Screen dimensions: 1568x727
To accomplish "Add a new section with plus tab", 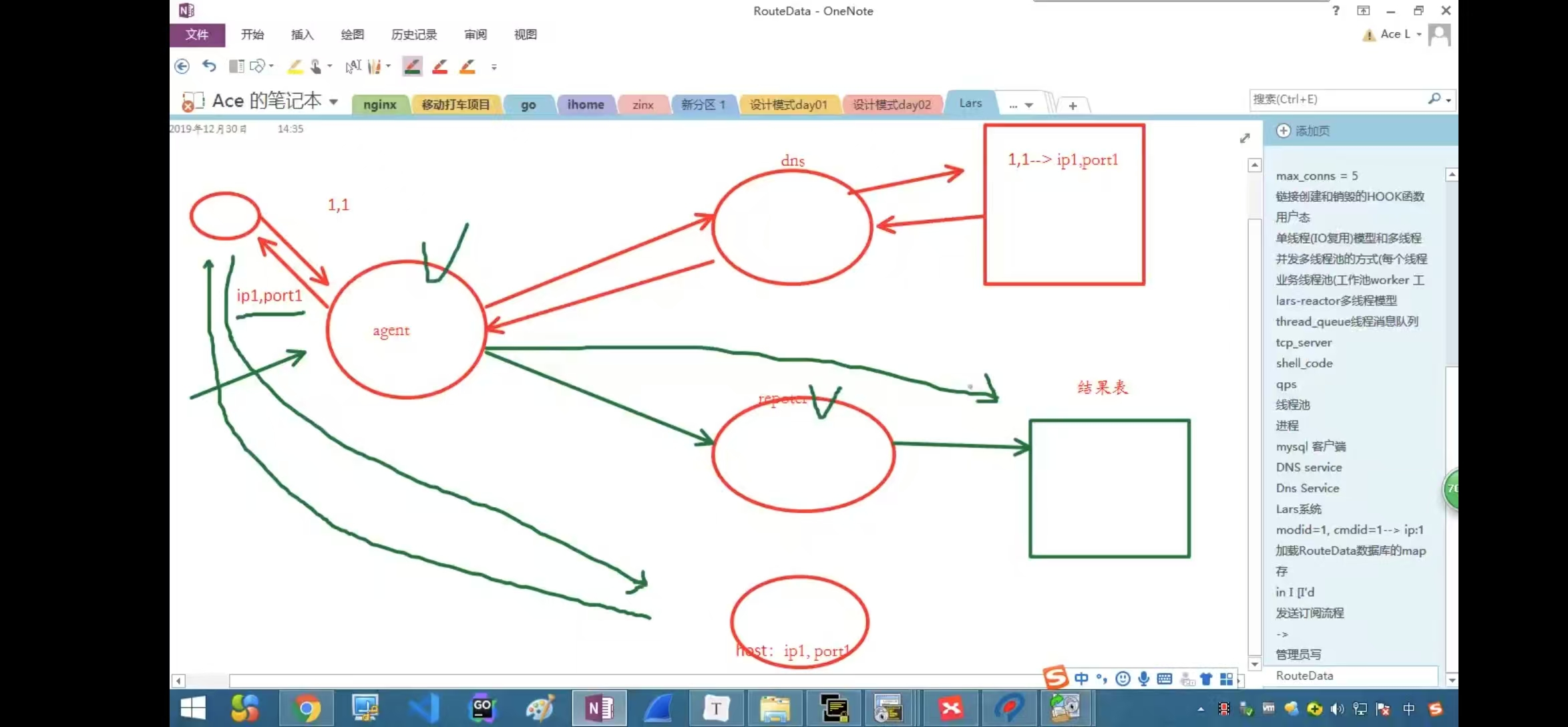I will [1072, 106].
